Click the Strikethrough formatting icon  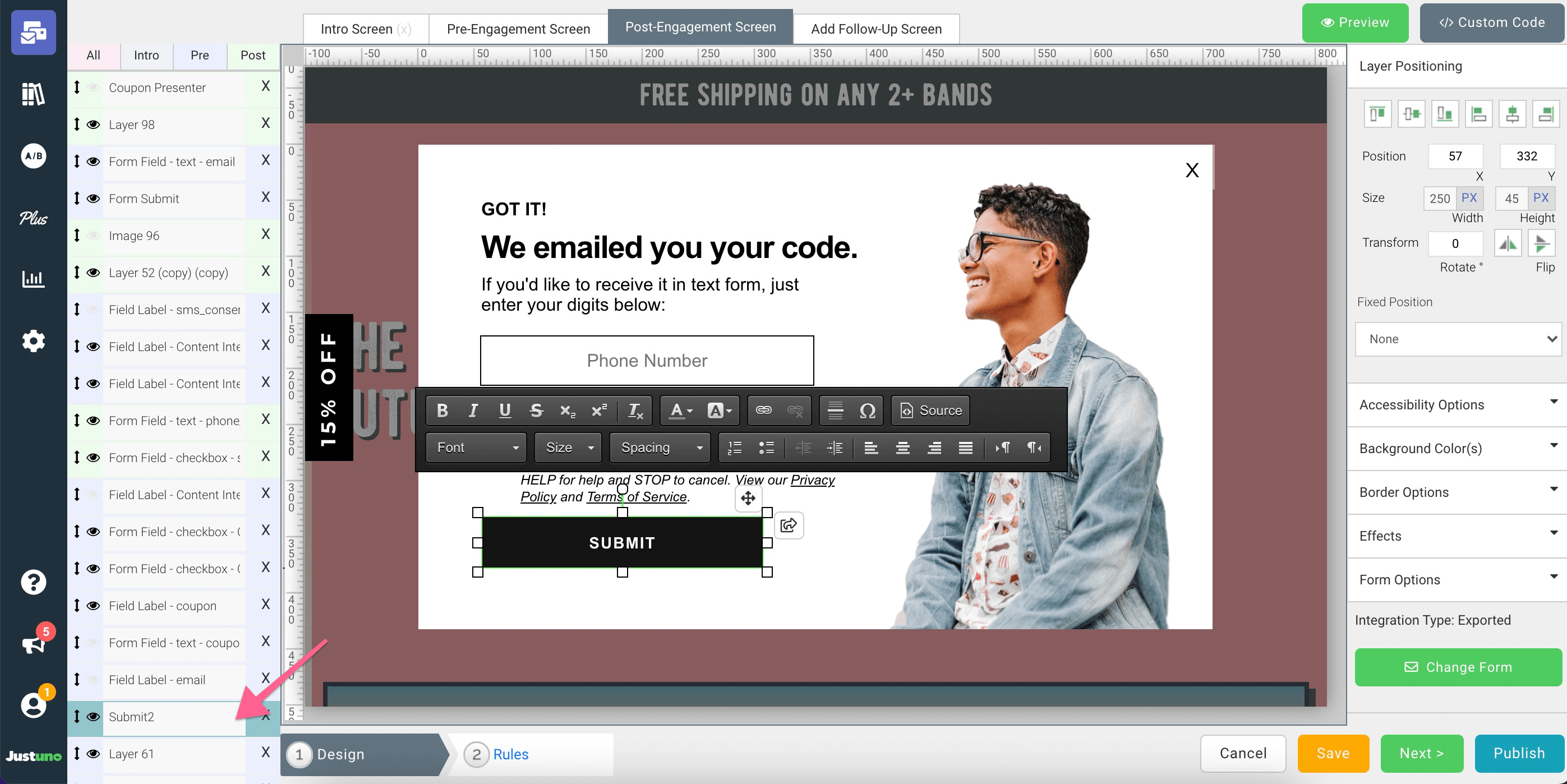(535, 409)
